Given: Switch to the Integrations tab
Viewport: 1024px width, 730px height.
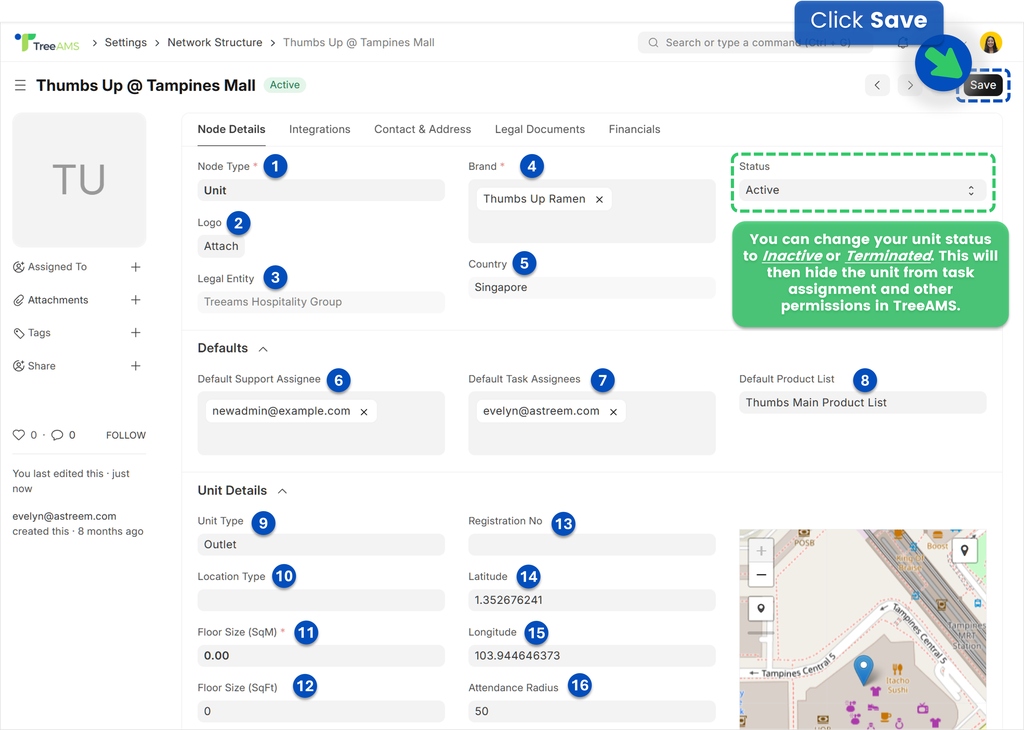Looking at the screenshot, I should 319,129.
